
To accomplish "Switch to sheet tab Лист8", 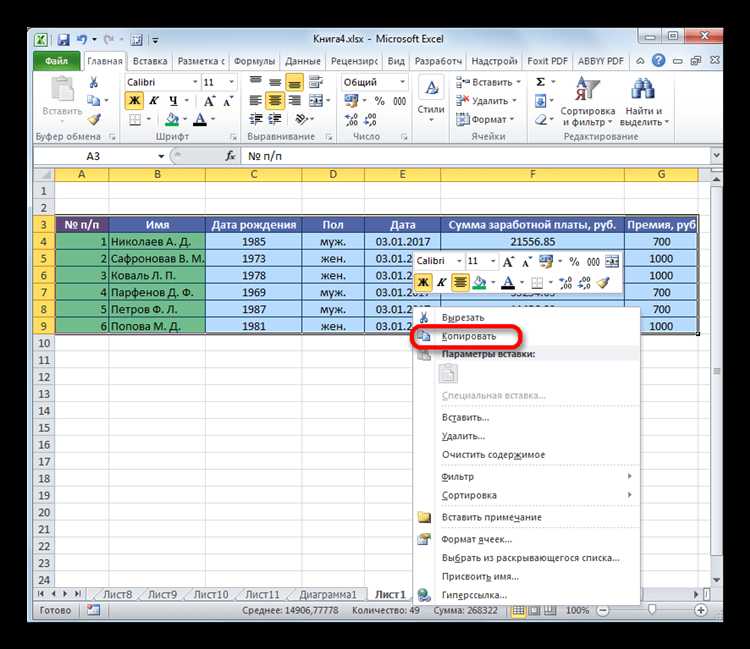I will pos(118,594).
